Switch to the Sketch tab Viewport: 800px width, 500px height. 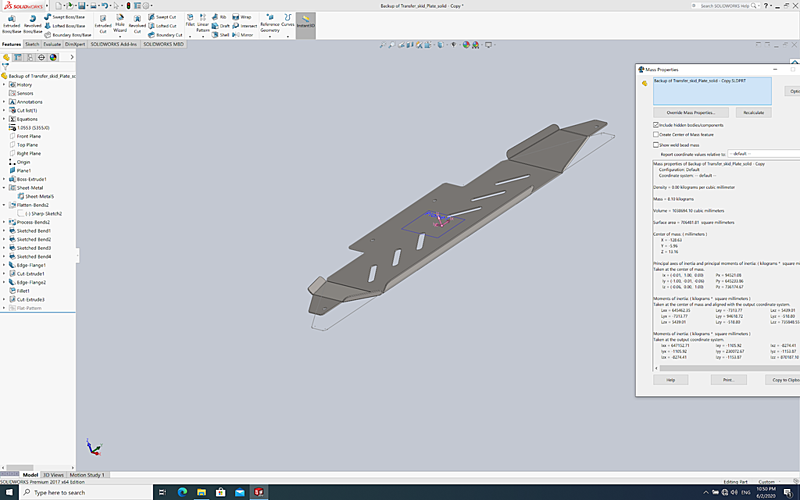pos(32,45)
